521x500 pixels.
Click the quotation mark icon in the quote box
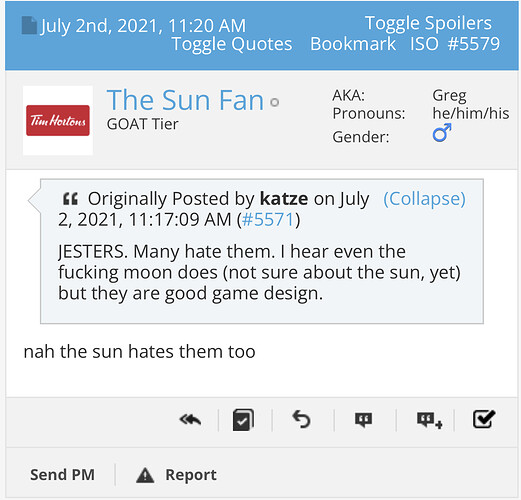70,199
